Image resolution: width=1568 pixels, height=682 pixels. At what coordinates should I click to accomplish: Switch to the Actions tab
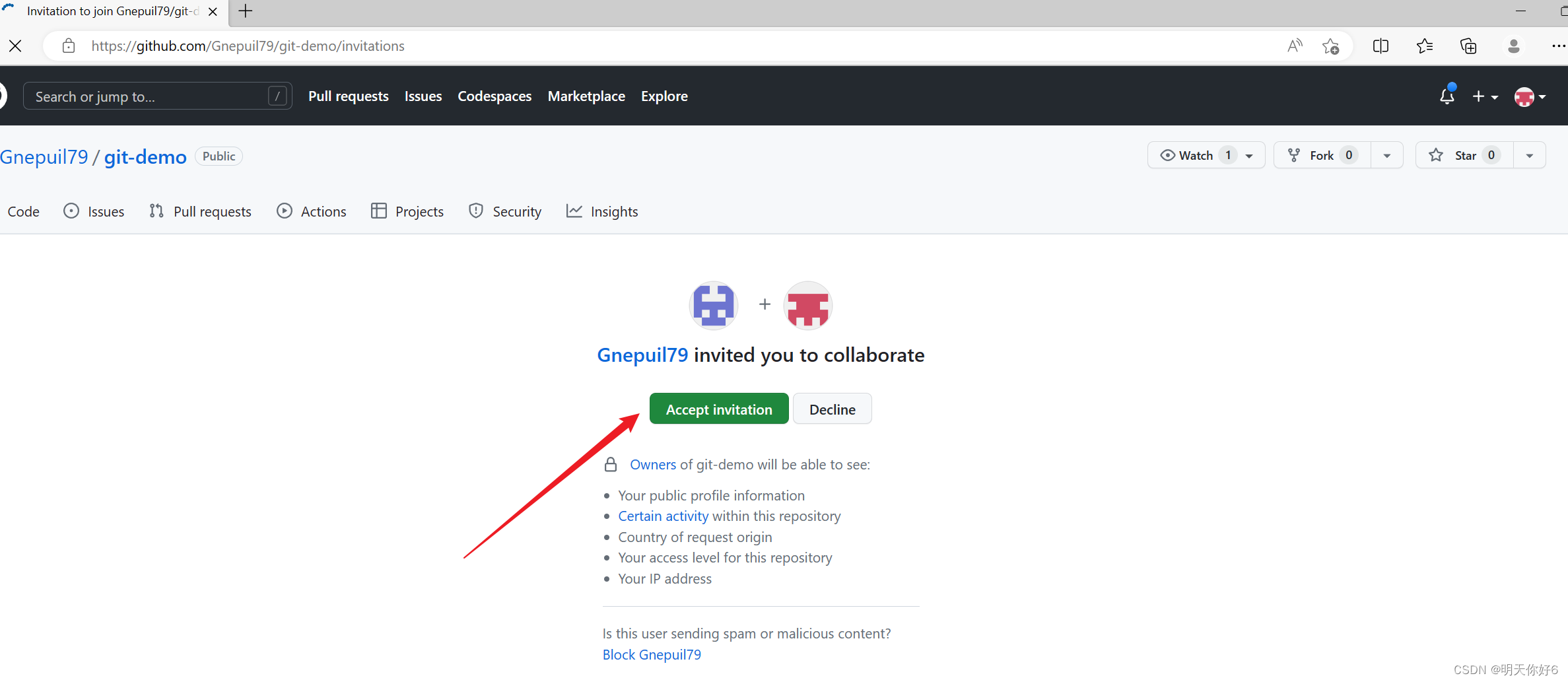pos(312,211)
